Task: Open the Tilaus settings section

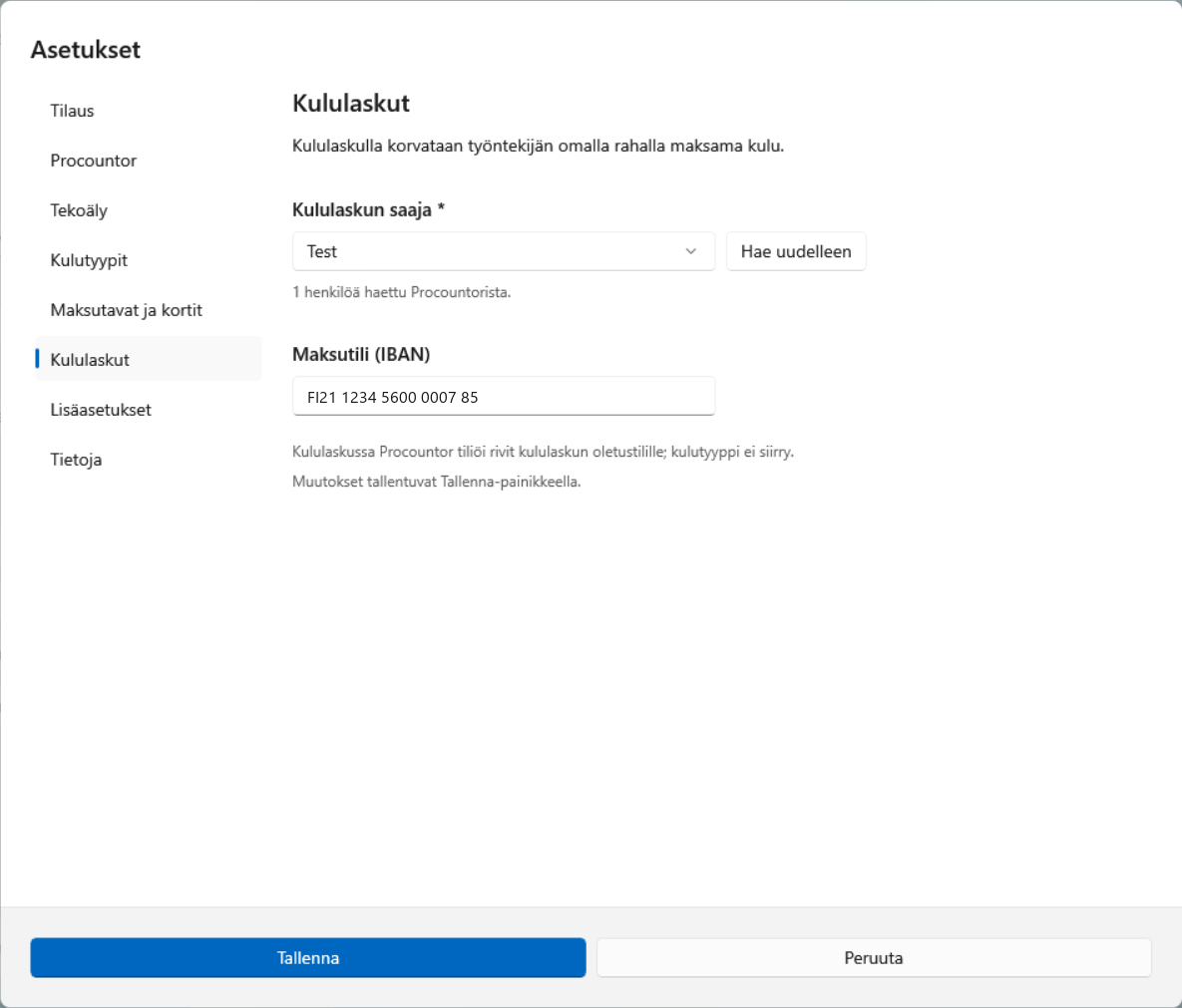Action: point(149,111)
